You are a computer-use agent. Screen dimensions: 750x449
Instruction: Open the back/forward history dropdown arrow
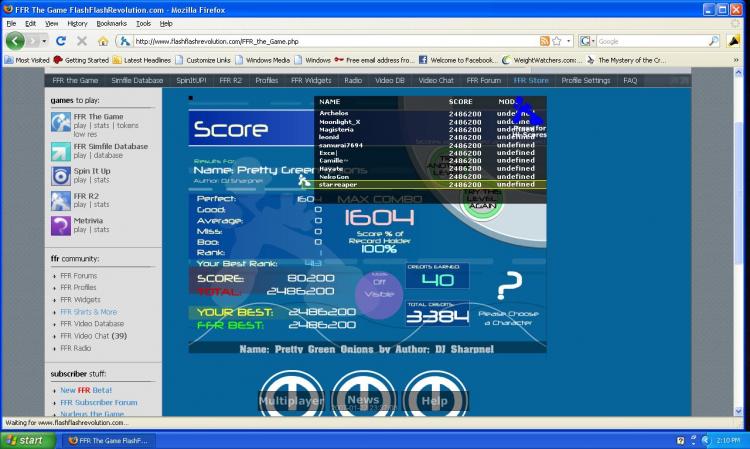pos(44,41)
